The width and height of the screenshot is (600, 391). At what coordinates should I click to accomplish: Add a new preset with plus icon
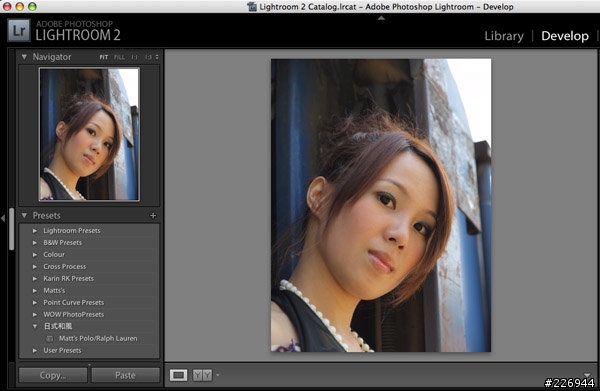click(153, 216)
